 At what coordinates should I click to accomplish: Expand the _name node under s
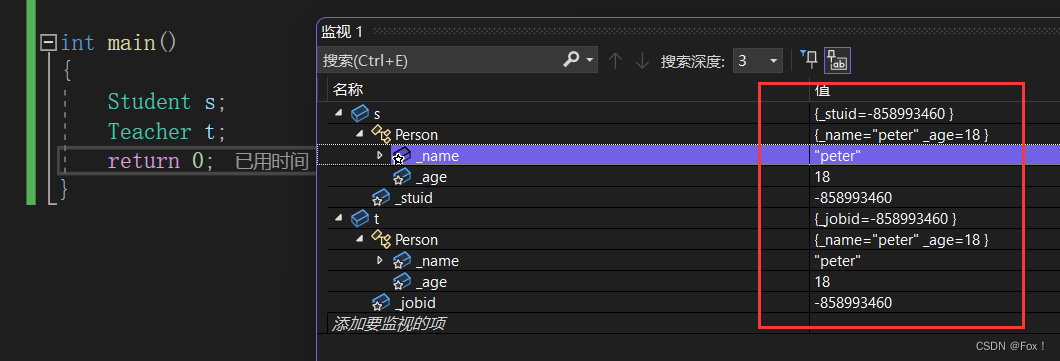coord(380,155)
